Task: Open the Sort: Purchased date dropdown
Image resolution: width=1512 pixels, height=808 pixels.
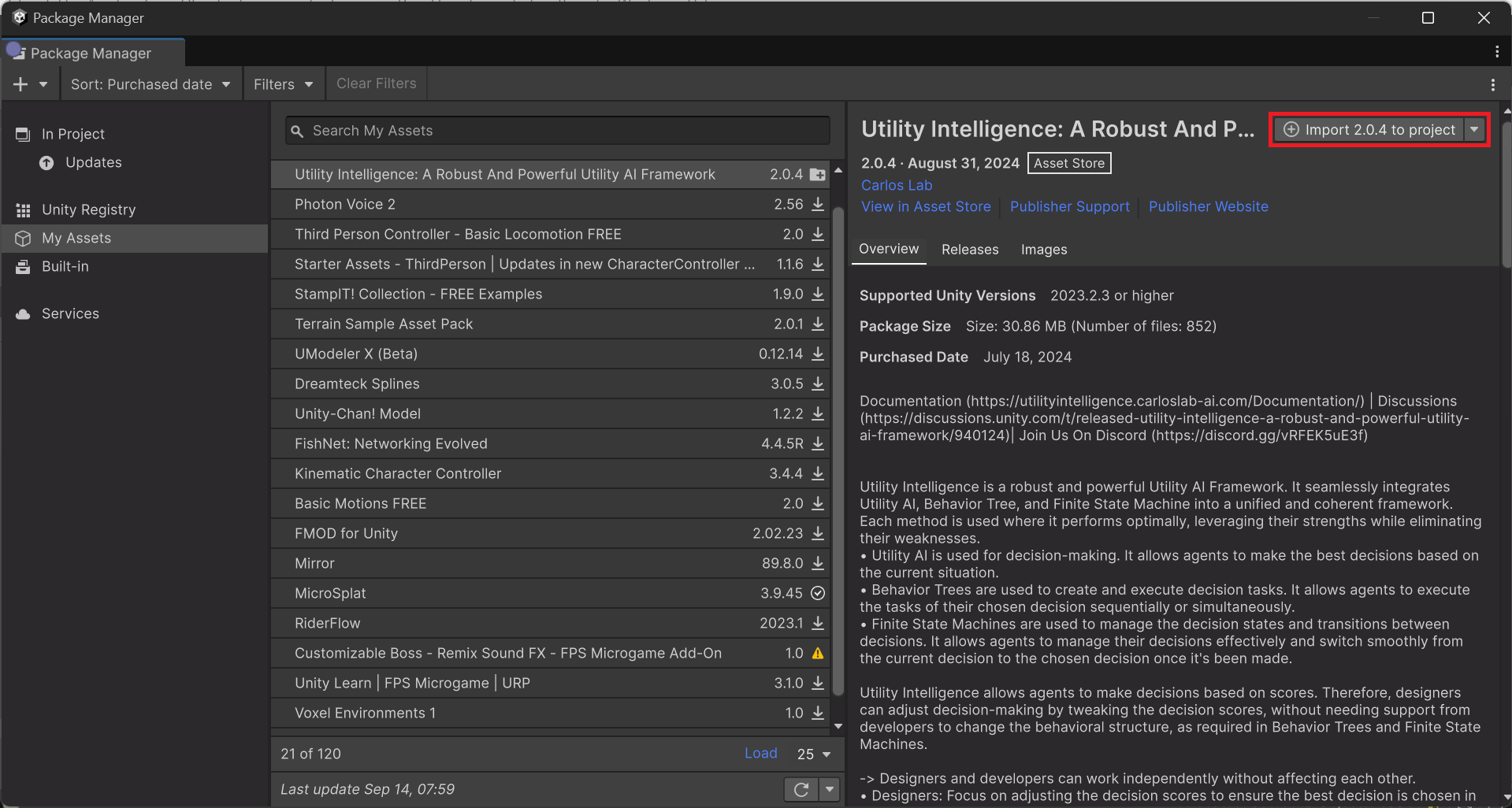Action: point(150,84)
